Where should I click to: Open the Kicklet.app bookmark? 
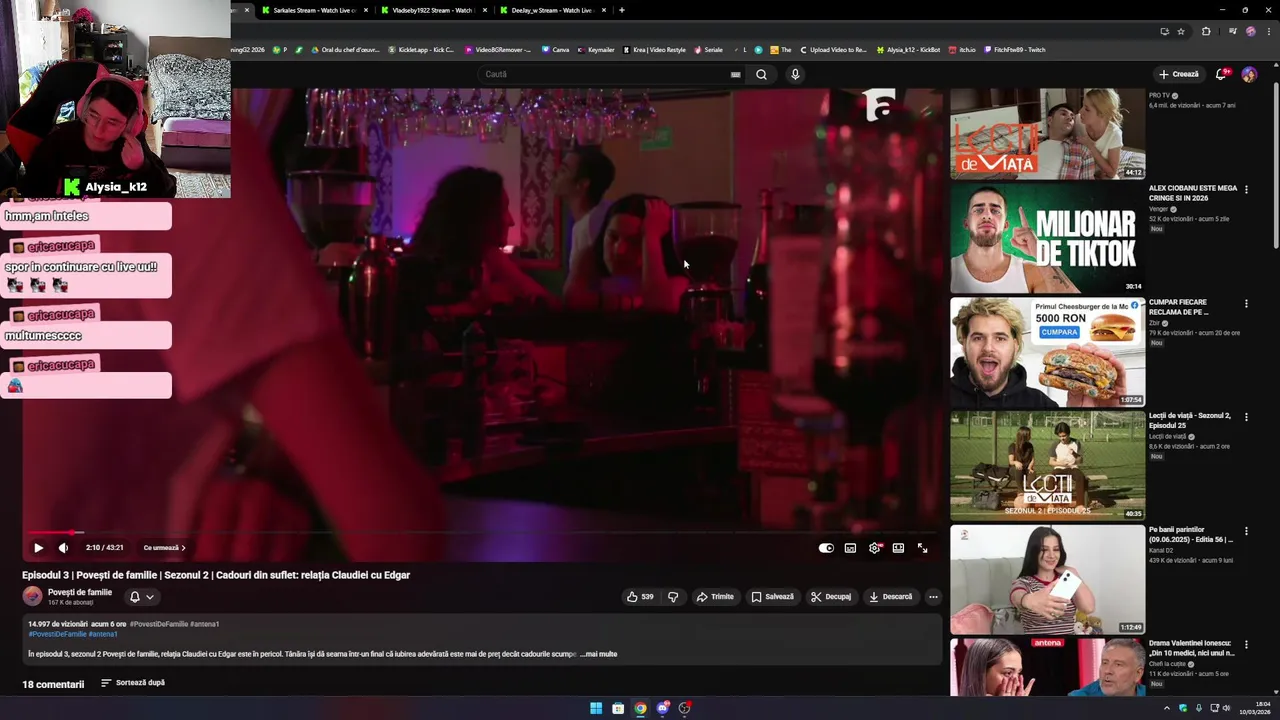coord(421,49)
